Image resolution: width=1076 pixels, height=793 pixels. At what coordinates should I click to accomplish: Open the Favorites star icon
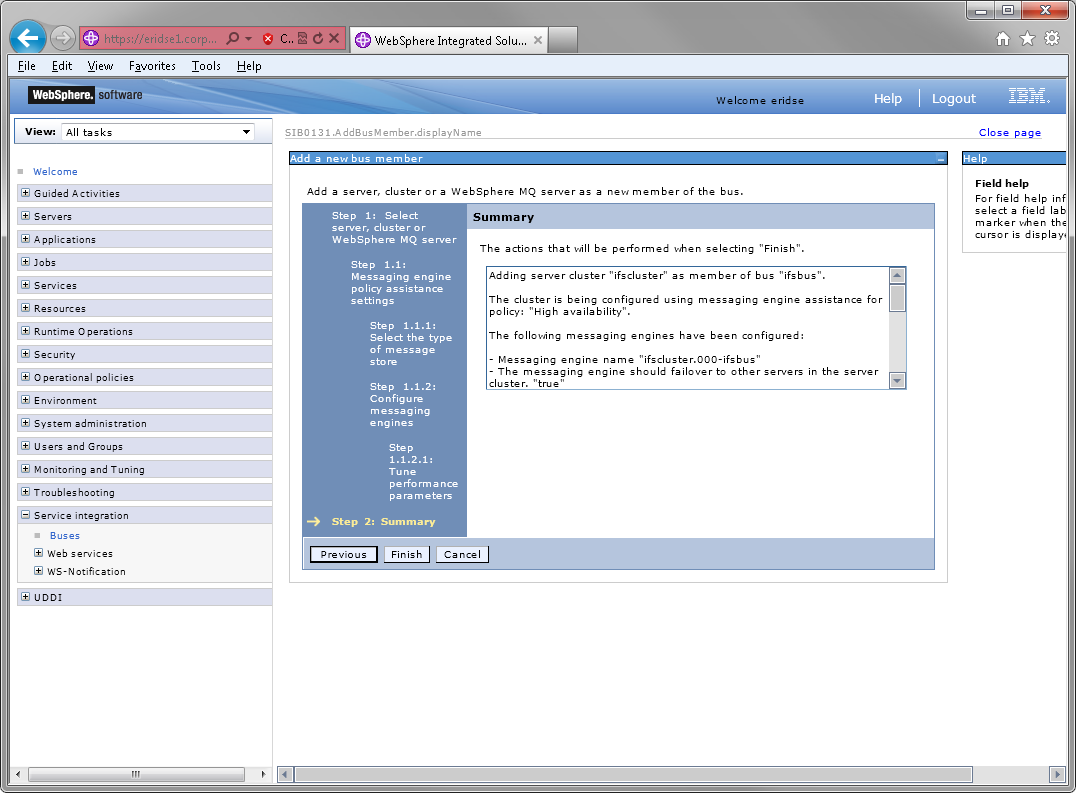click(1027, 38)
